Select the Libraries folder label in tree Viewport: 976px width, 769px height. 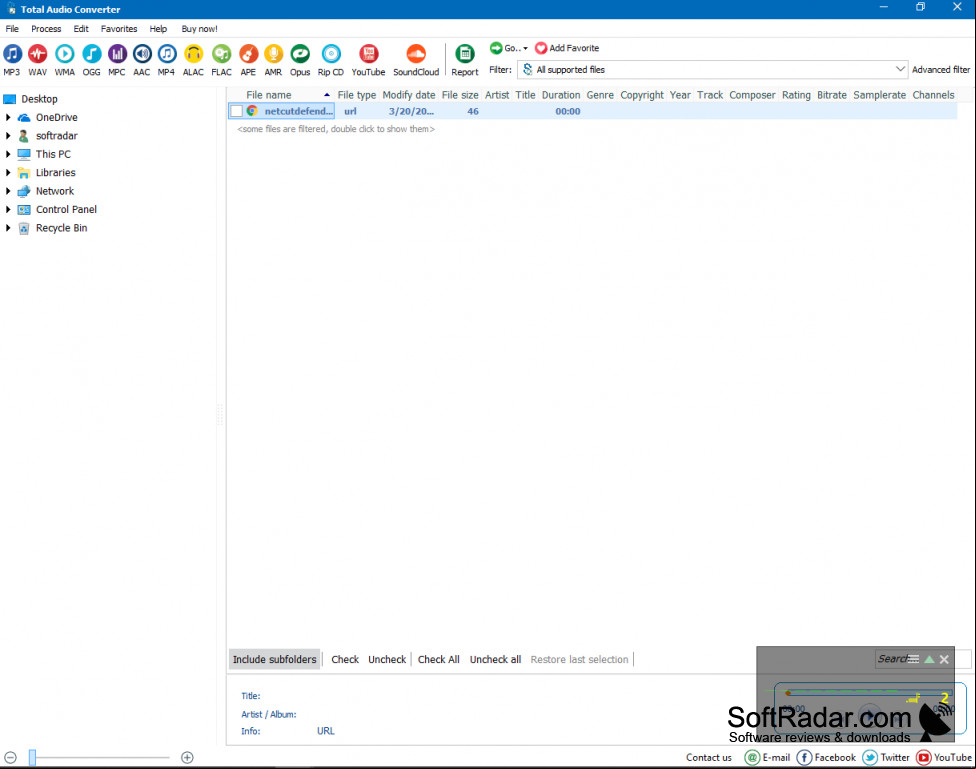[x=55, y=172]
